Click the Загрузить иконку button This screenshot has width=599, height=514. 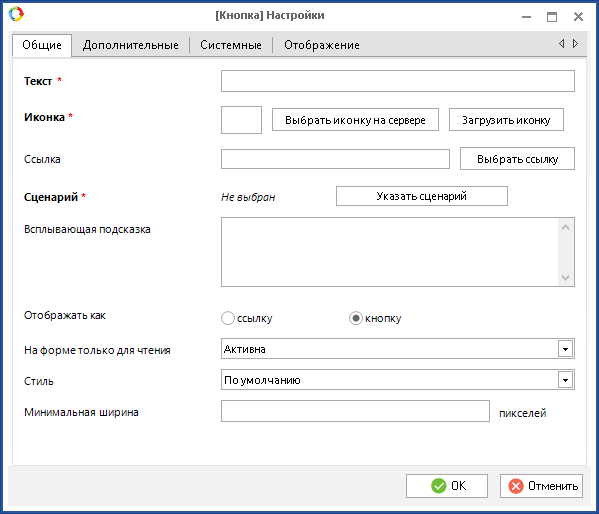point(506,120)
